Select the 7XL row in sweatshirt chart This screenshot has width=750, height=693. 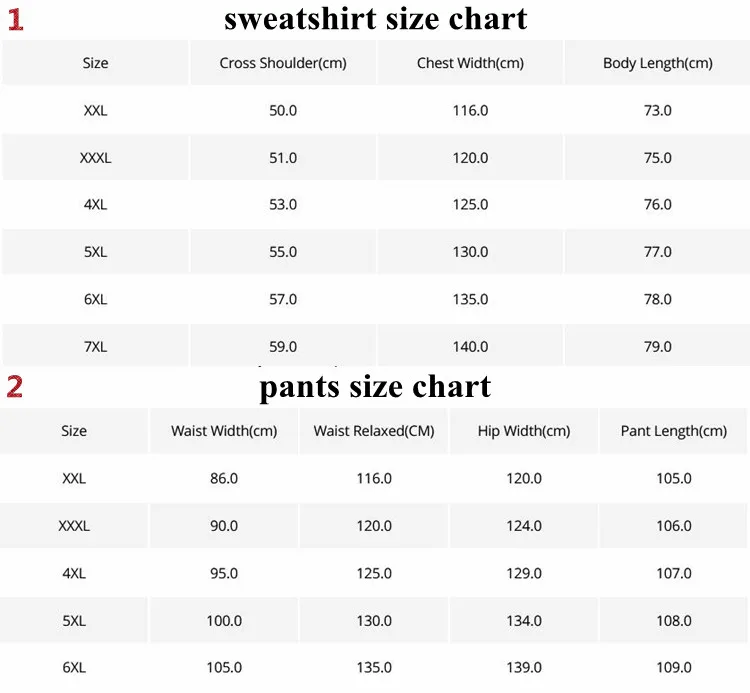click(x=375, y=345)
